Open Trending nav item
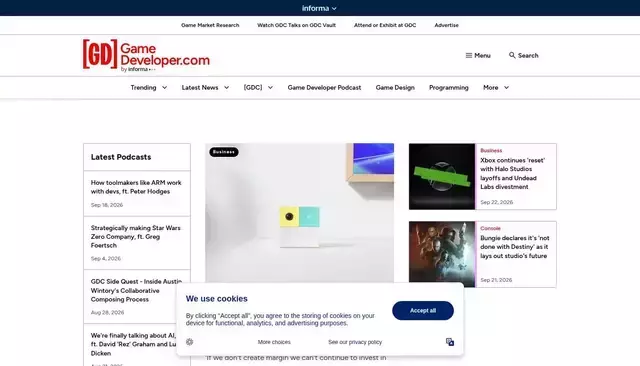640x366 pixels. pos(143,87)
